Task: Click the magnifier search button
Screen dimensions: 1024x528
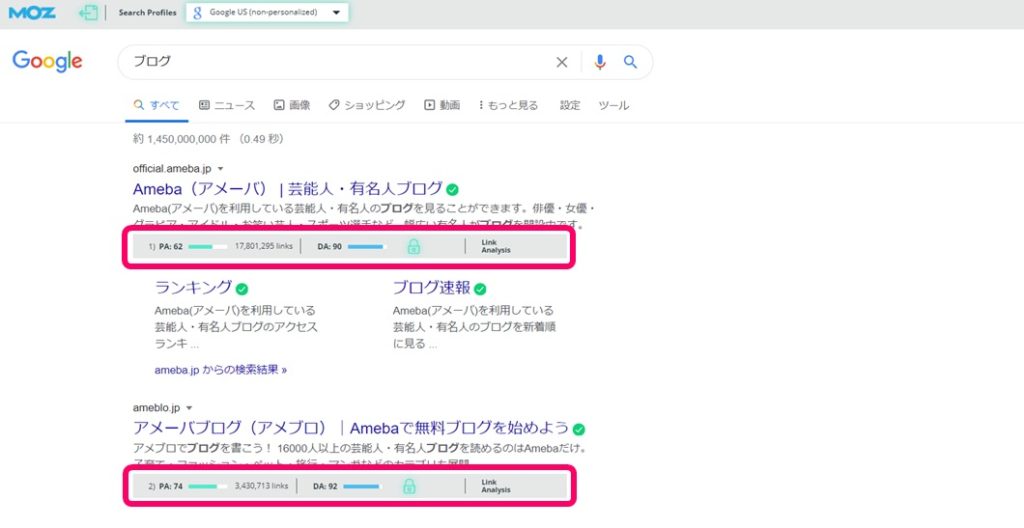Action: 630,62
